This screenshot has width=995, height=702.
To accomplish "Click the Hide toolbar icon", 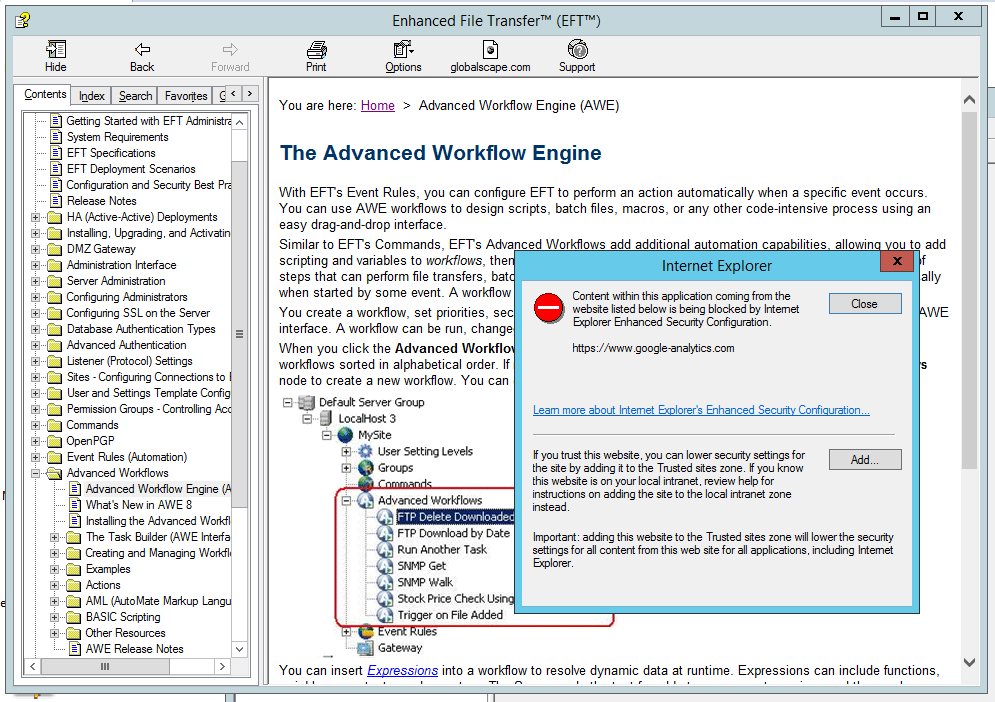I will pos(55,50).
